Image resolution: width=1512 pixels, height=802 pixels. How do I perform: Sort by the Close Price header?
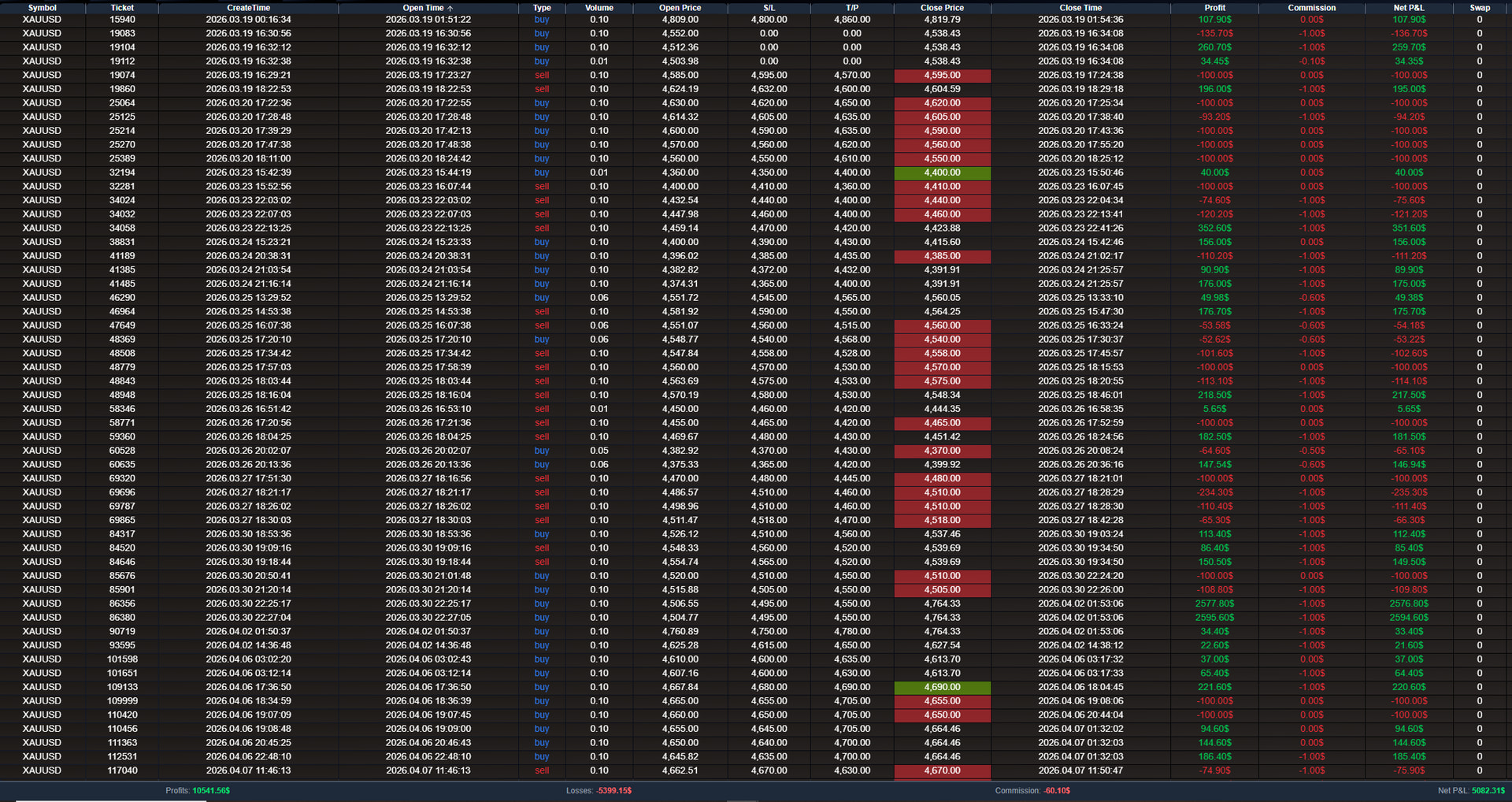pyautogui.click(x=942, y=8)
